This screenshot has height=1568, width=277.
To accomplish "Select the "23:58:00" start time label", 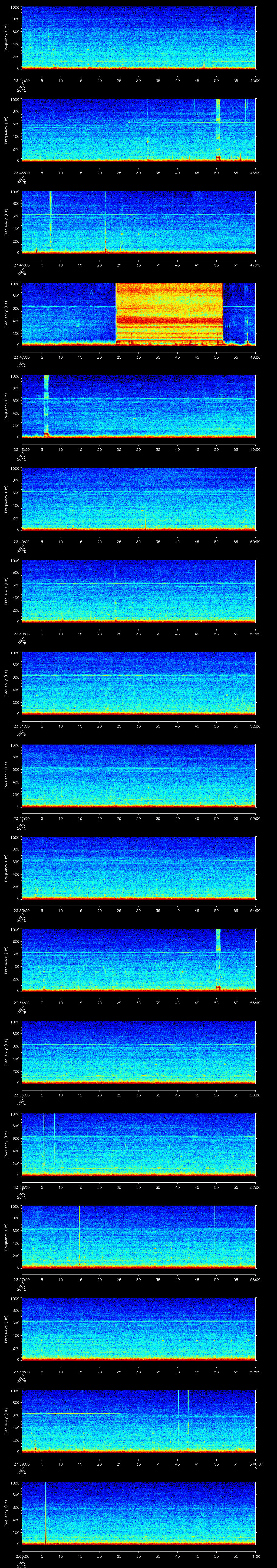I will (21, 1371).
